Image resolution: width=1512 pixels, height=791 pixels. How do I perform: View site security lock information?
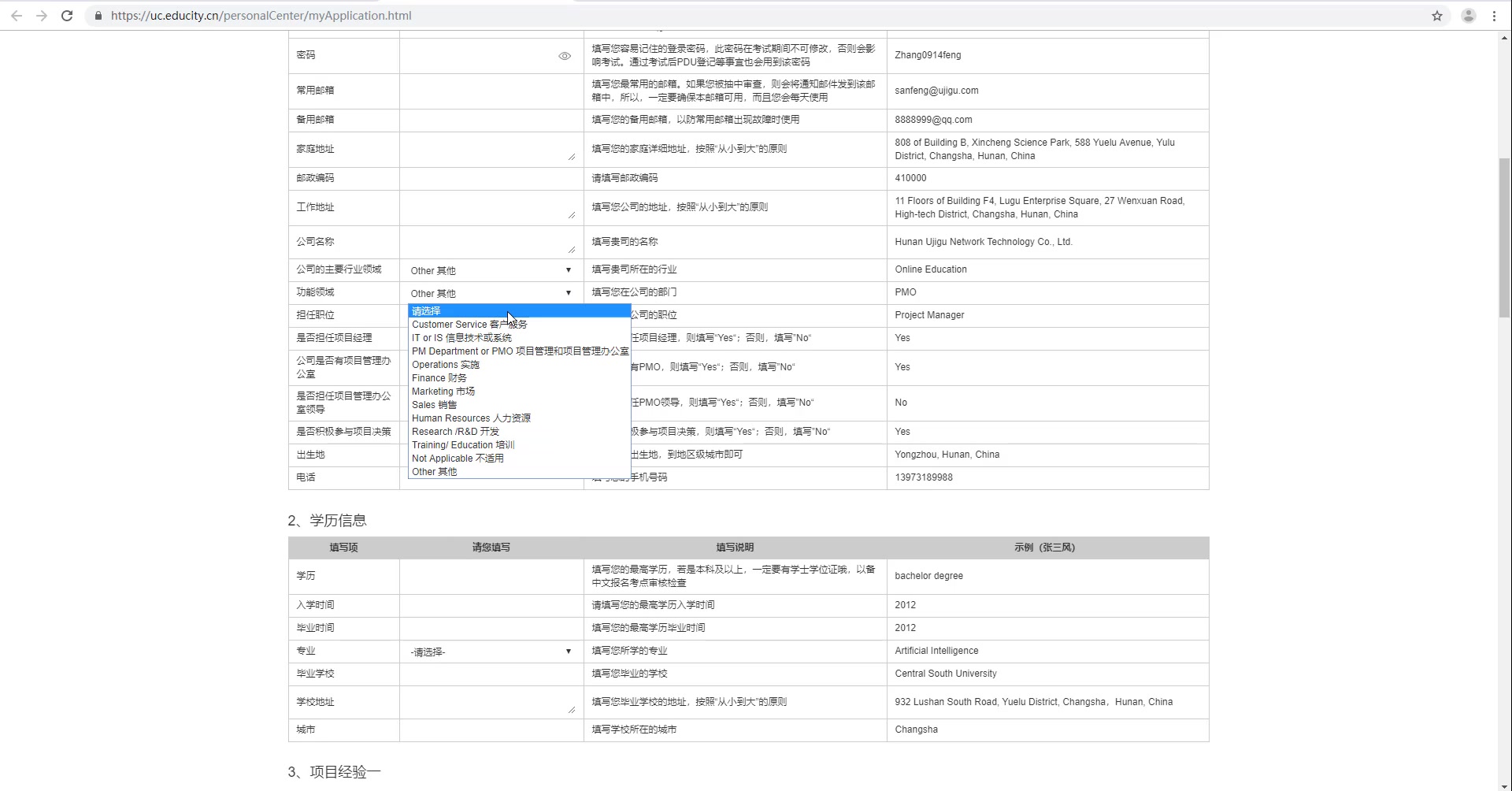pos(98,16)
